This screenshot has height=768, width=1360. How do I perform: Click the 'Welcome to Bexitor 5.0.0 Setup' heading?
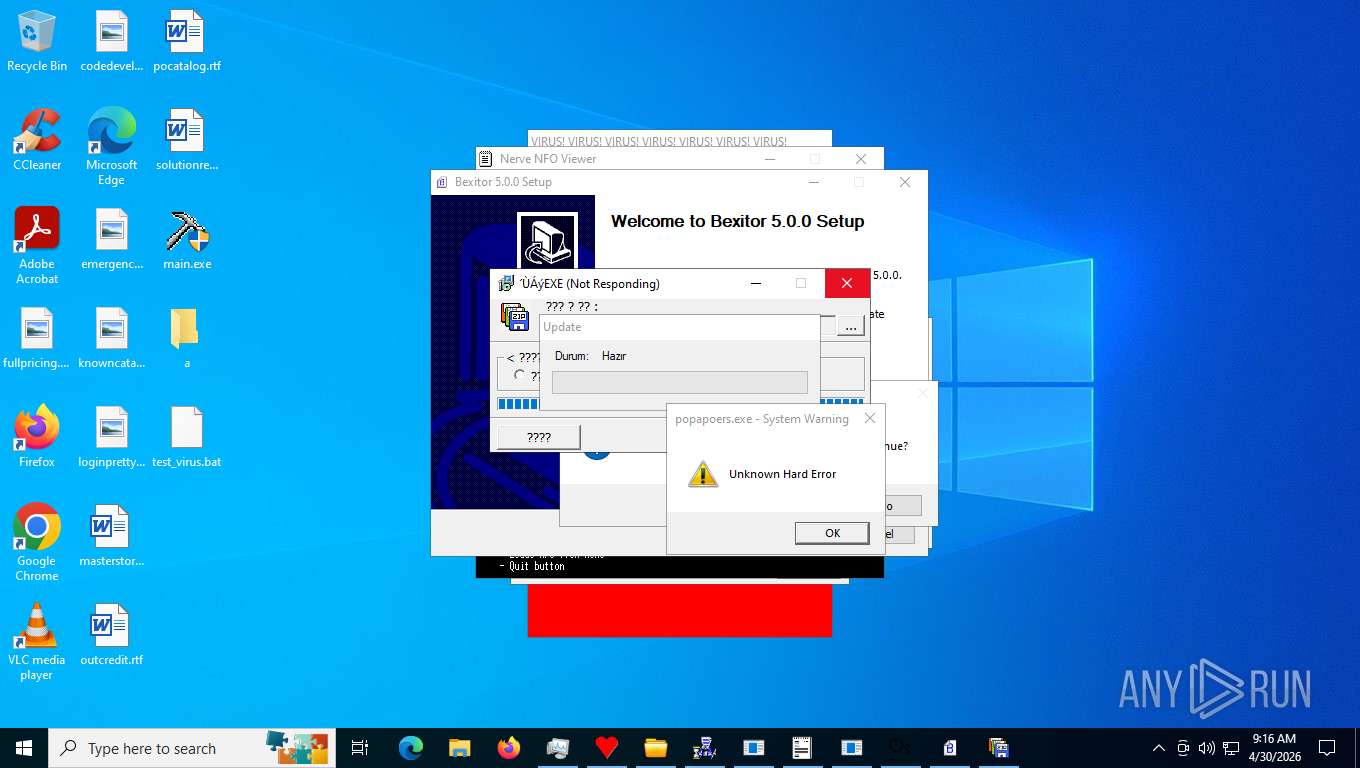coord(737,221)
